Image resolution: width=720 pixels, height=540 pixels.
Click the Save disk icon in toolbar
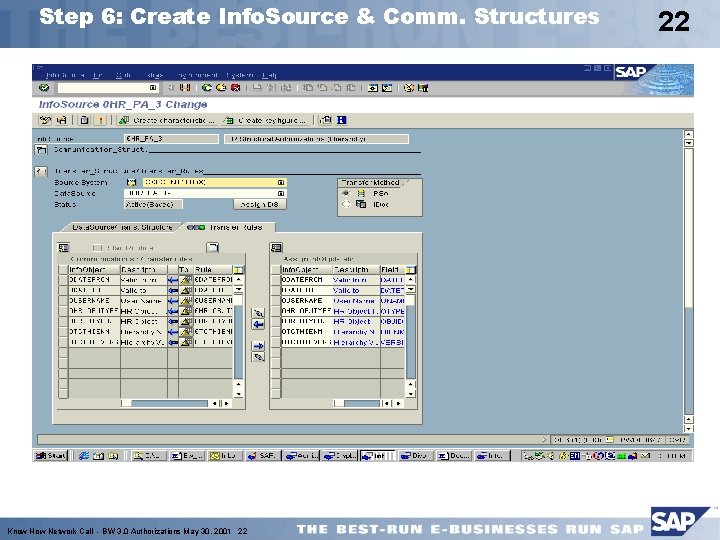point(185,87)
